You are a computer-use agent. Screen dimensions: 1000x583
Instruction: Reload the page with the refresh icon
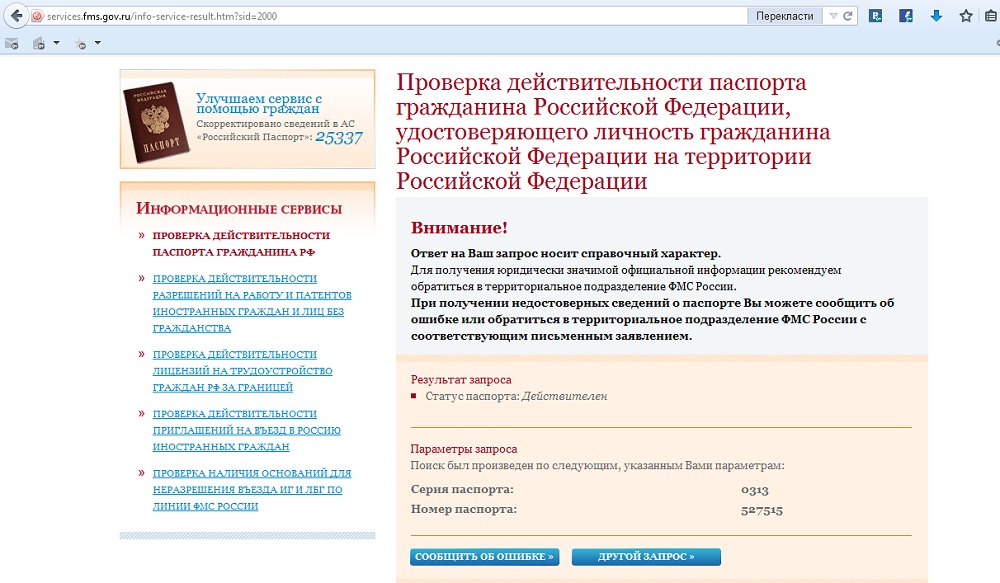(x=849, y=17)
